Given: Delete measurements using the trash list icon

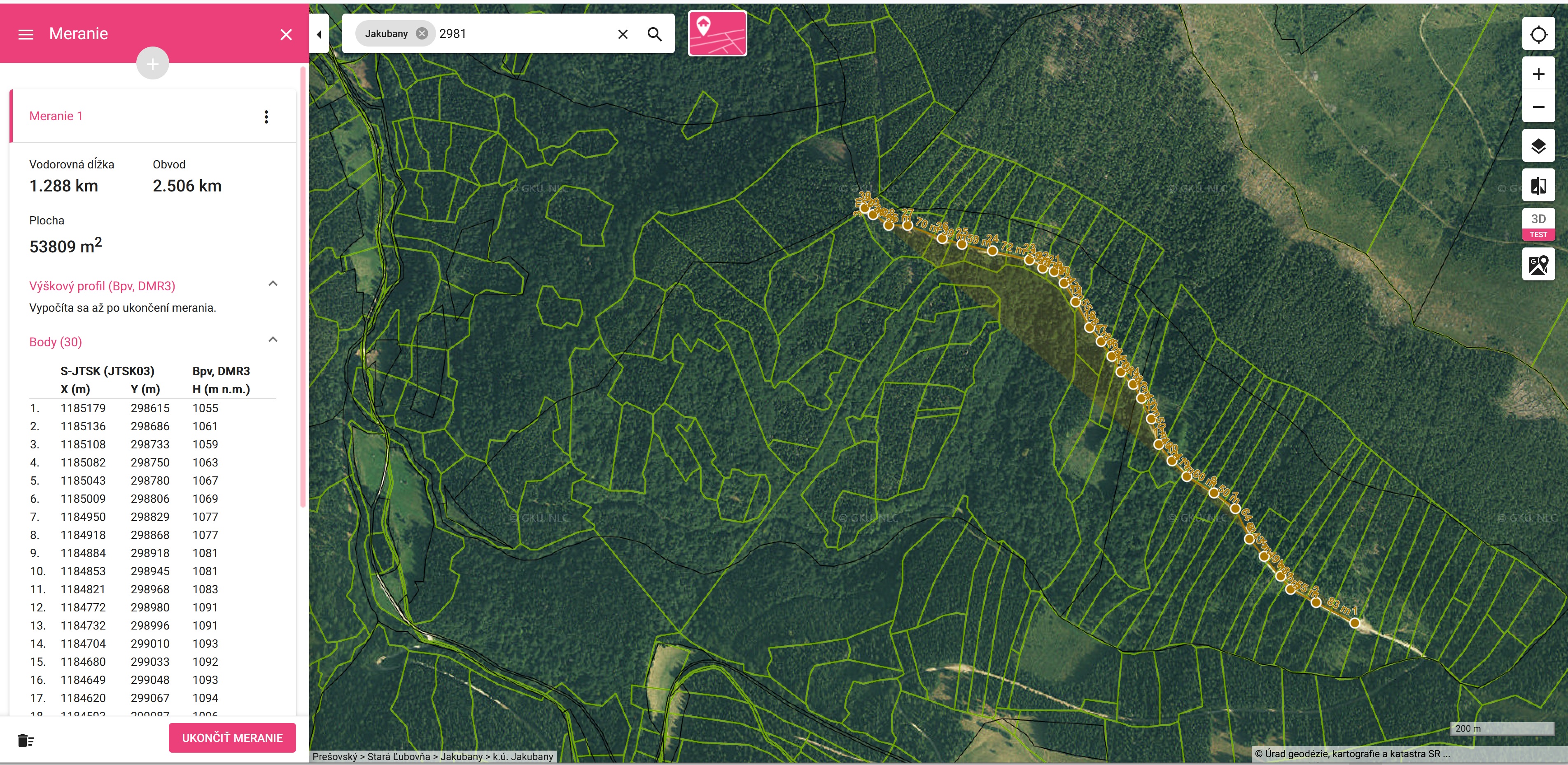Looking at the screenshot, I should [26, 740].
